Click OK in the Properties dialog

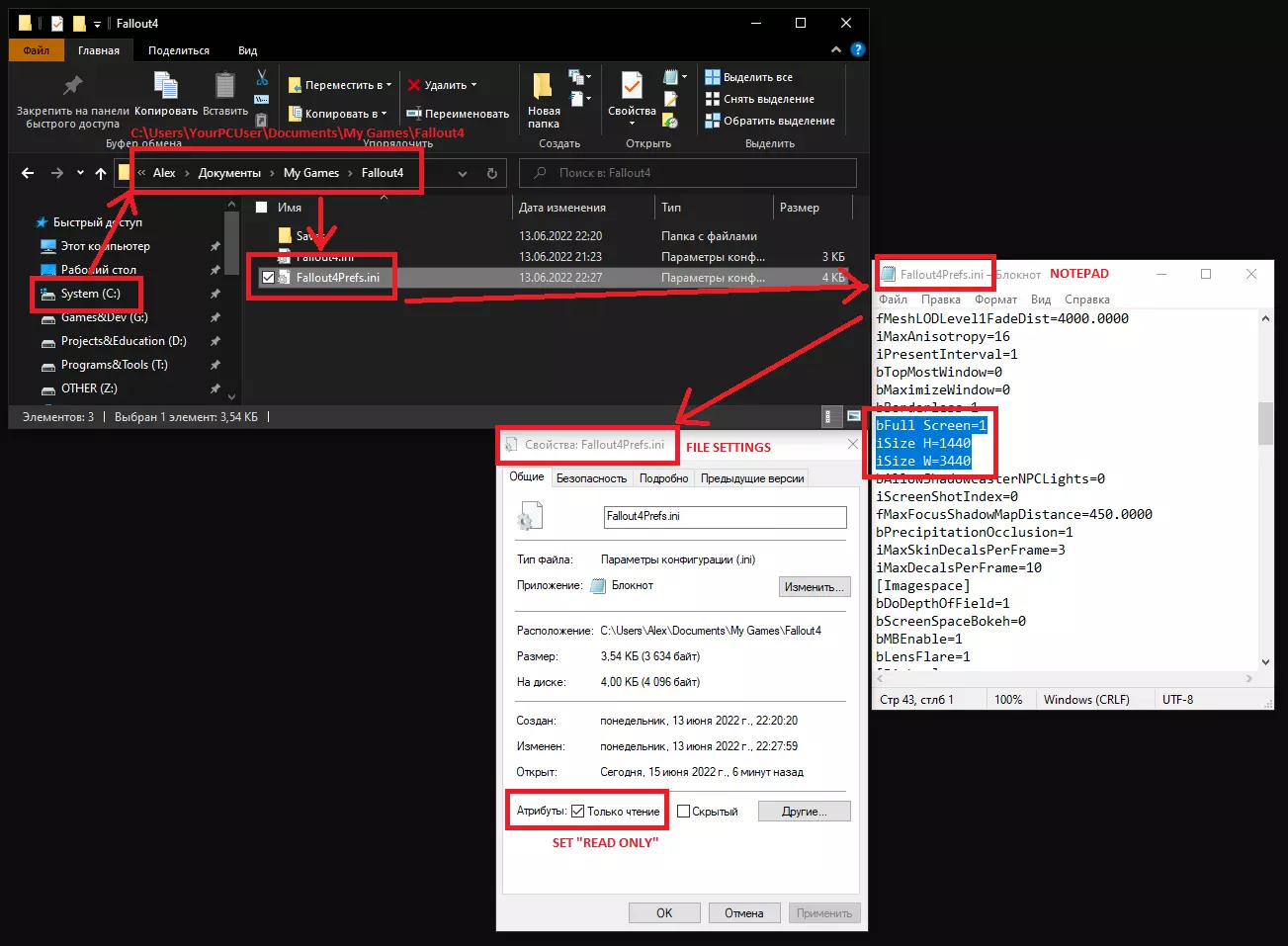pos(664,913)
